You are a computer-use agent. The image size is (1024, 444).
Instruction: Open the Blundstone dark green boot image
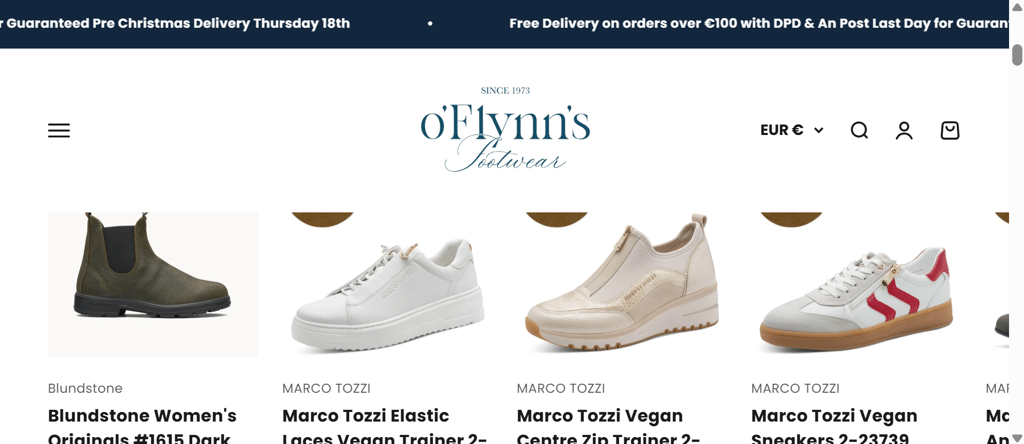pos(153,285)
